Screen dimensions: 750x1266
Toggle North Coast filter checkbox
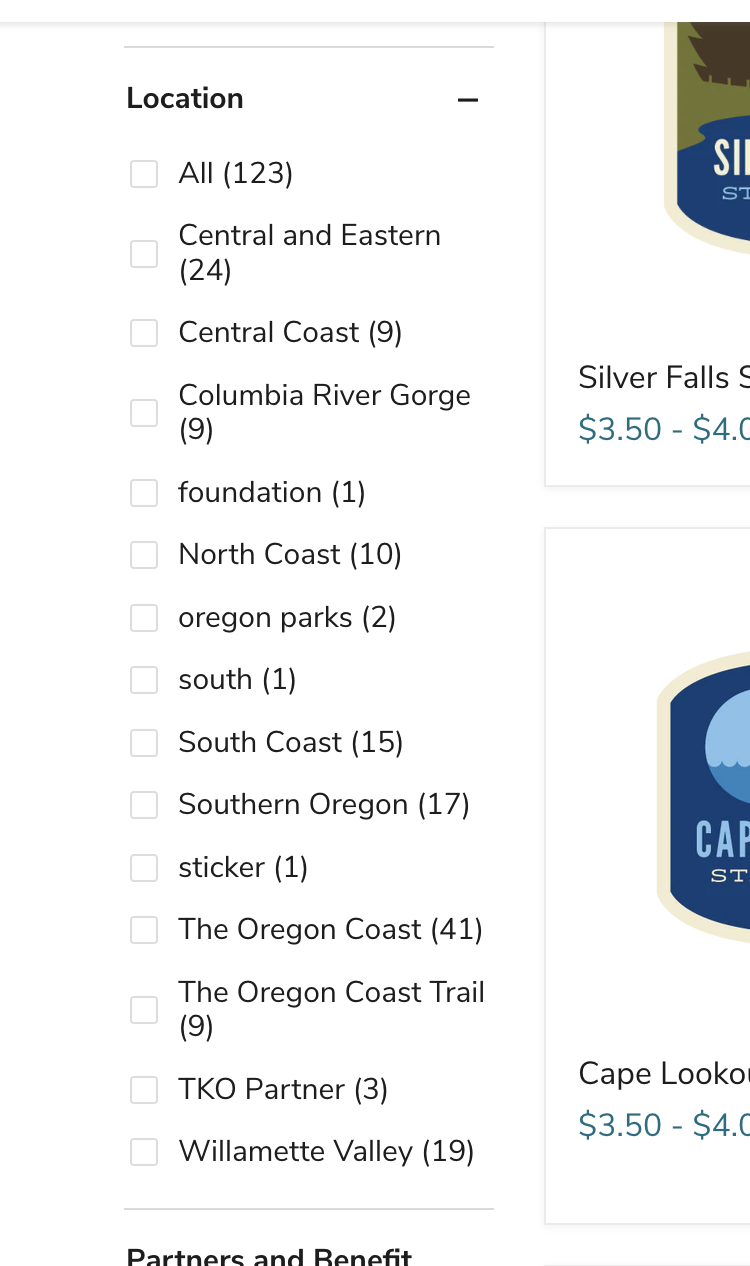[x=144, y=555]
